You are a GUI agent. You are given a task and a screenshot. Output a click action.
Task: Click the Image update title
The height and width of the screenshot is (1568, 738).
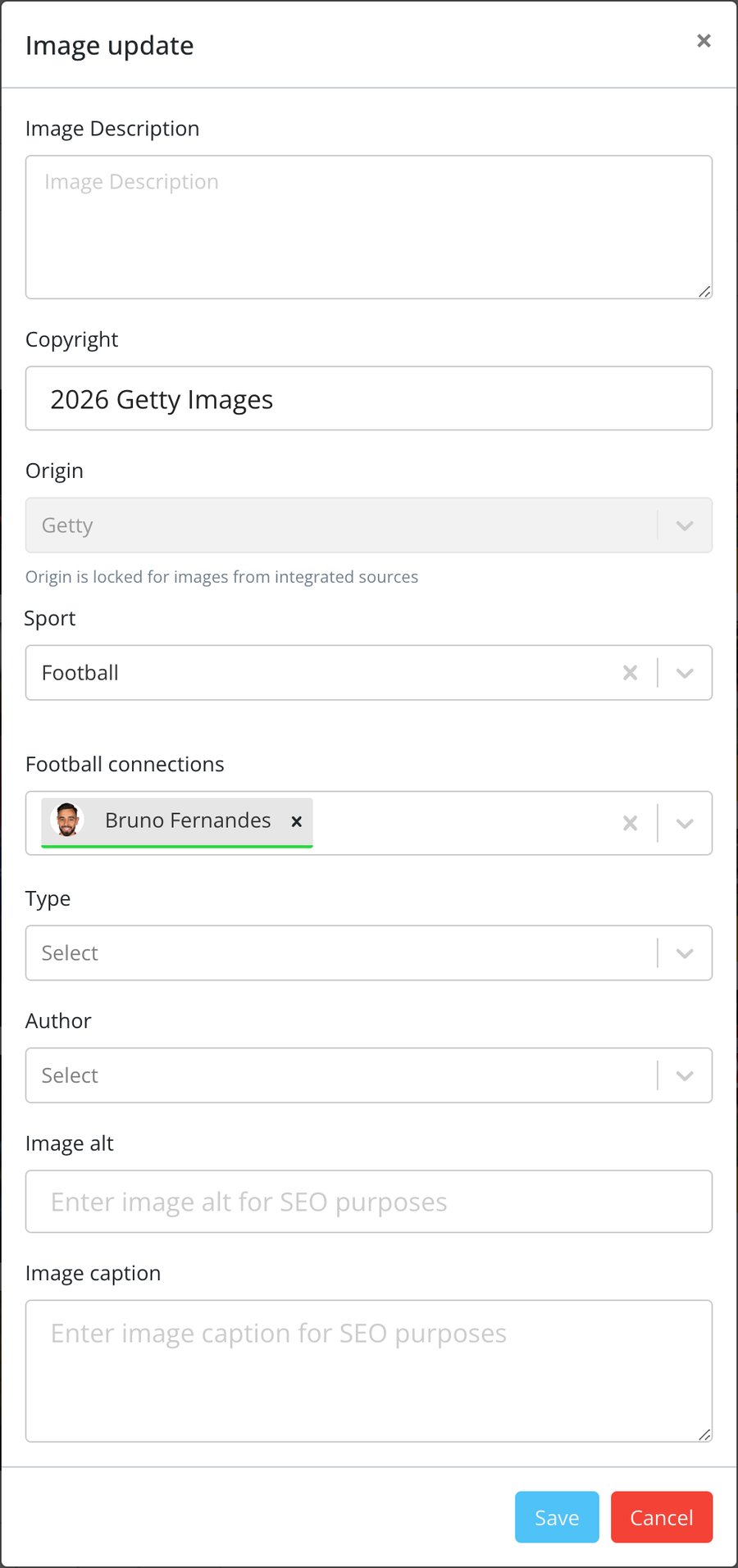tap(110, 46)
